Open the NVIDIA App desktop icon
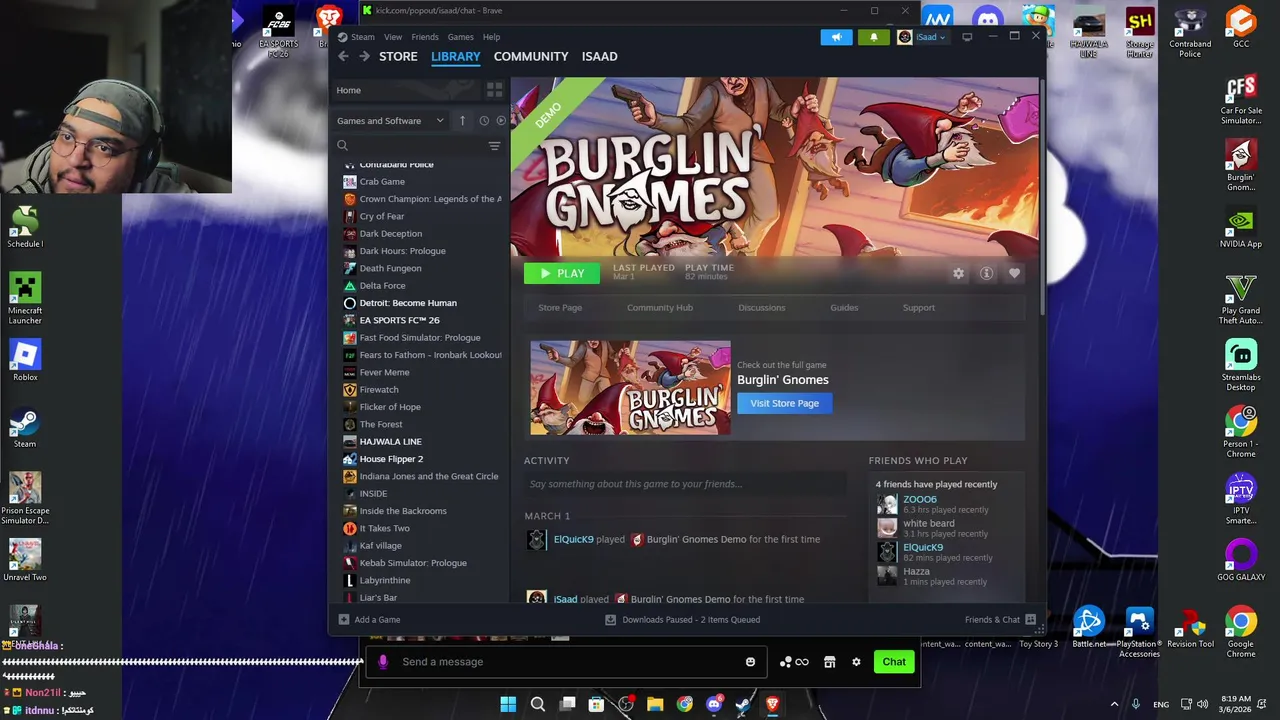 click(x=1241, y=228)
